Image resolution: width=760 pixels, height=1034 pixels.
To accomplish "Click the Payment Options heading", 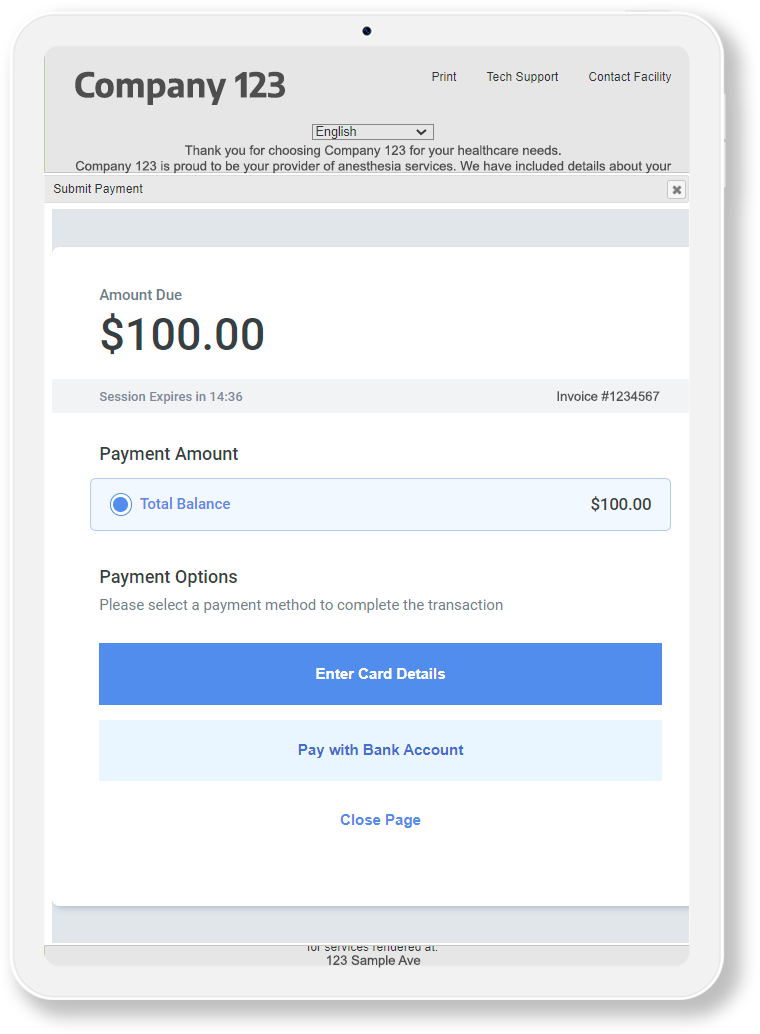I will (168, 577).
